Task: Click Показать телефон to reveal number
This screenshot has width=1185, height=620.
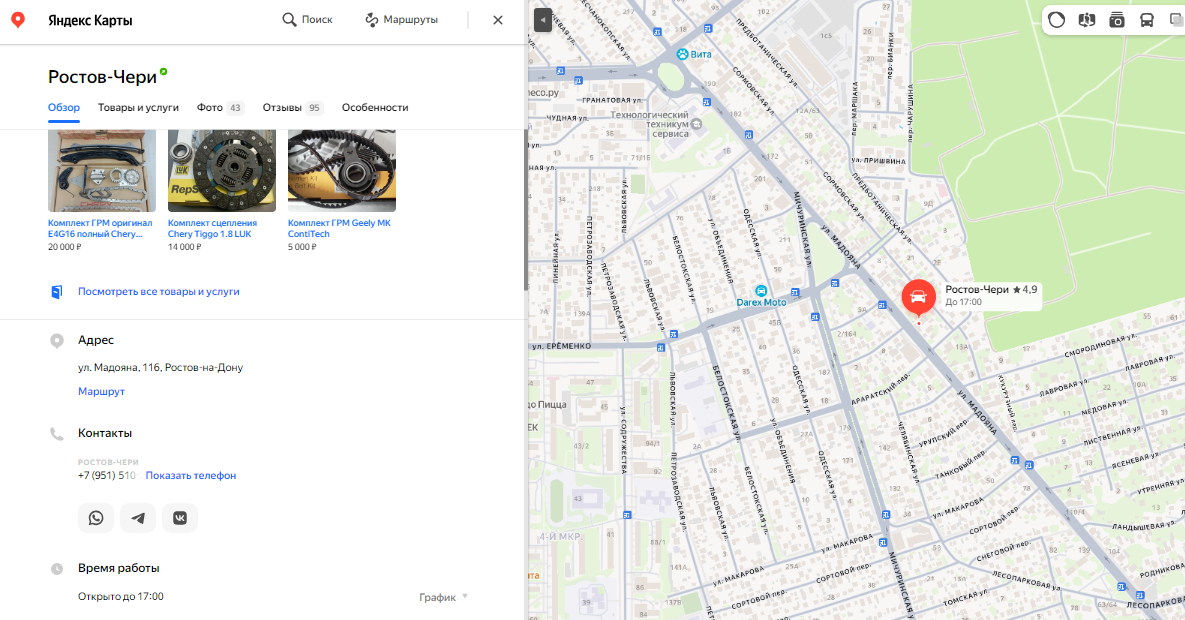Action: [191, 476]
